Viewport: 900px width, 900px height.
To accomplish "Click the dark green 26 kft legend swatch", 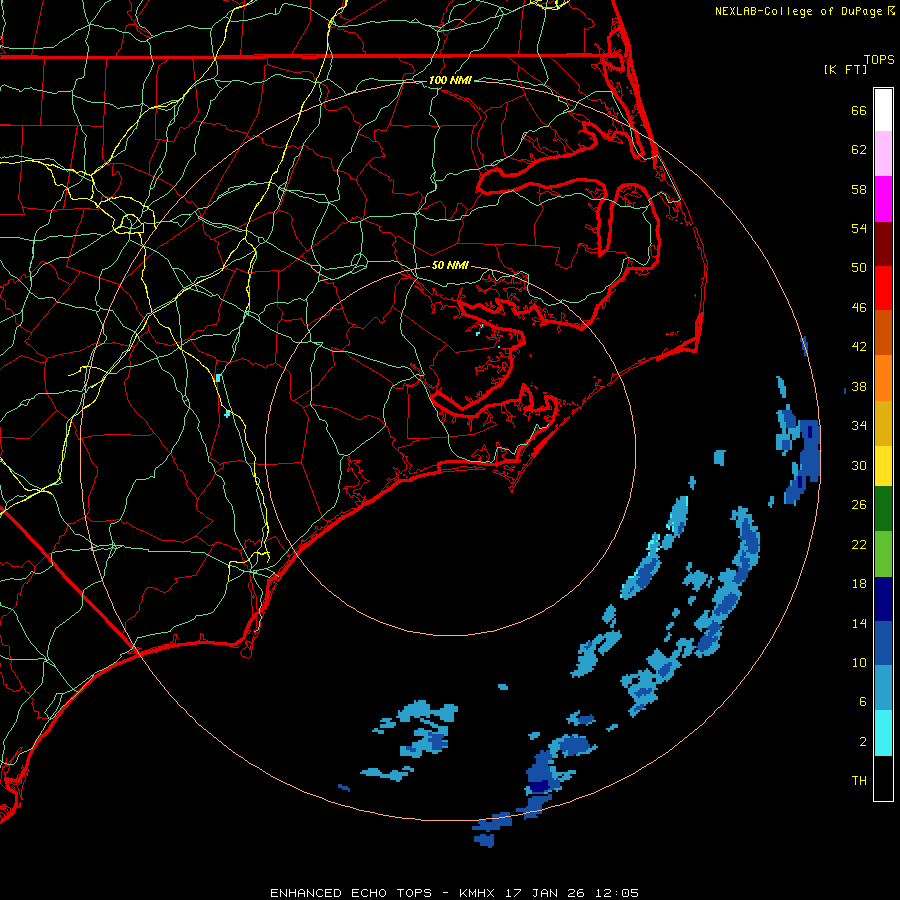I will tap(883, 509).
